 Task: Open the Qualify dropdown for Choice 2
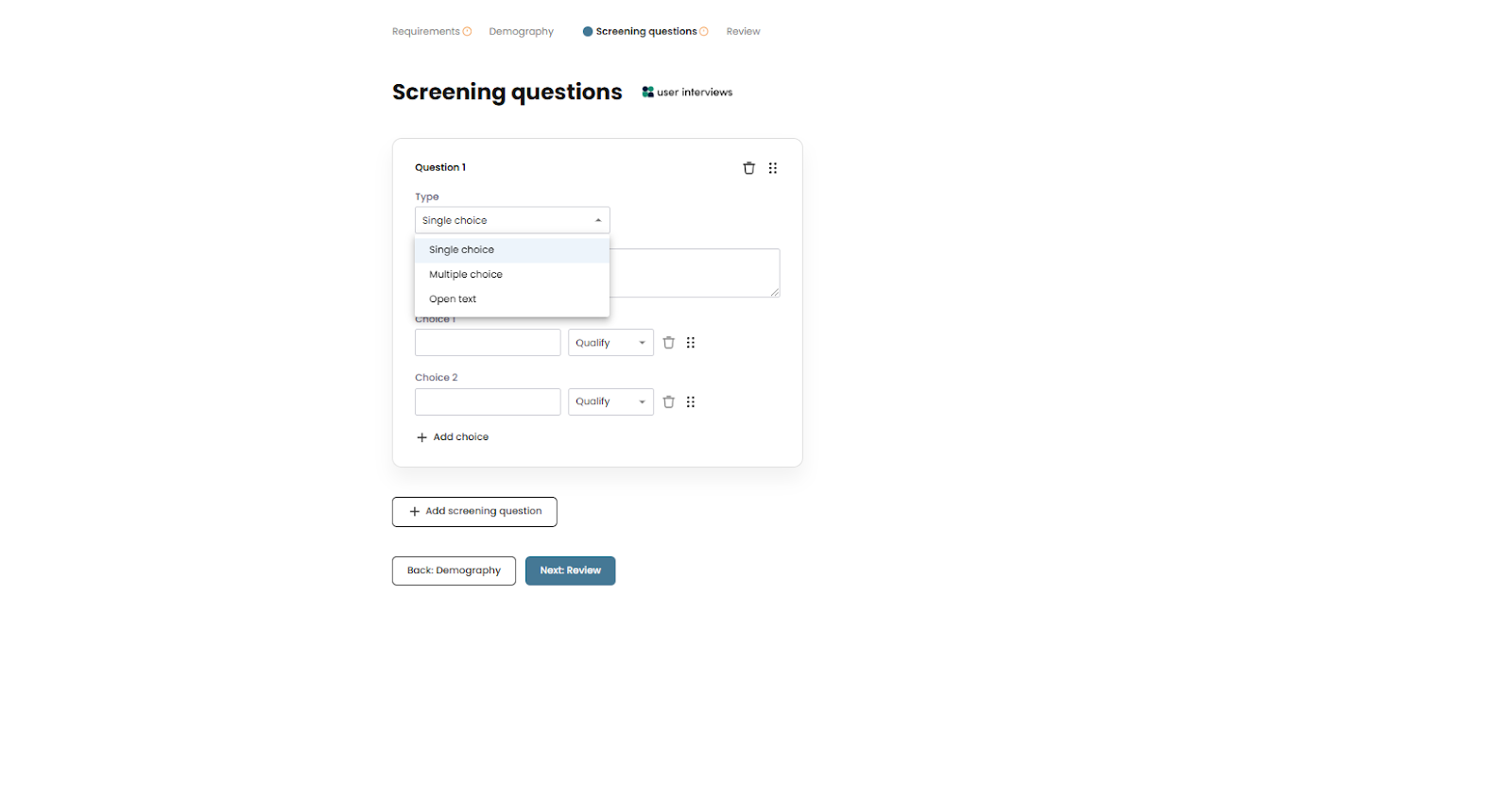[610, 401]
